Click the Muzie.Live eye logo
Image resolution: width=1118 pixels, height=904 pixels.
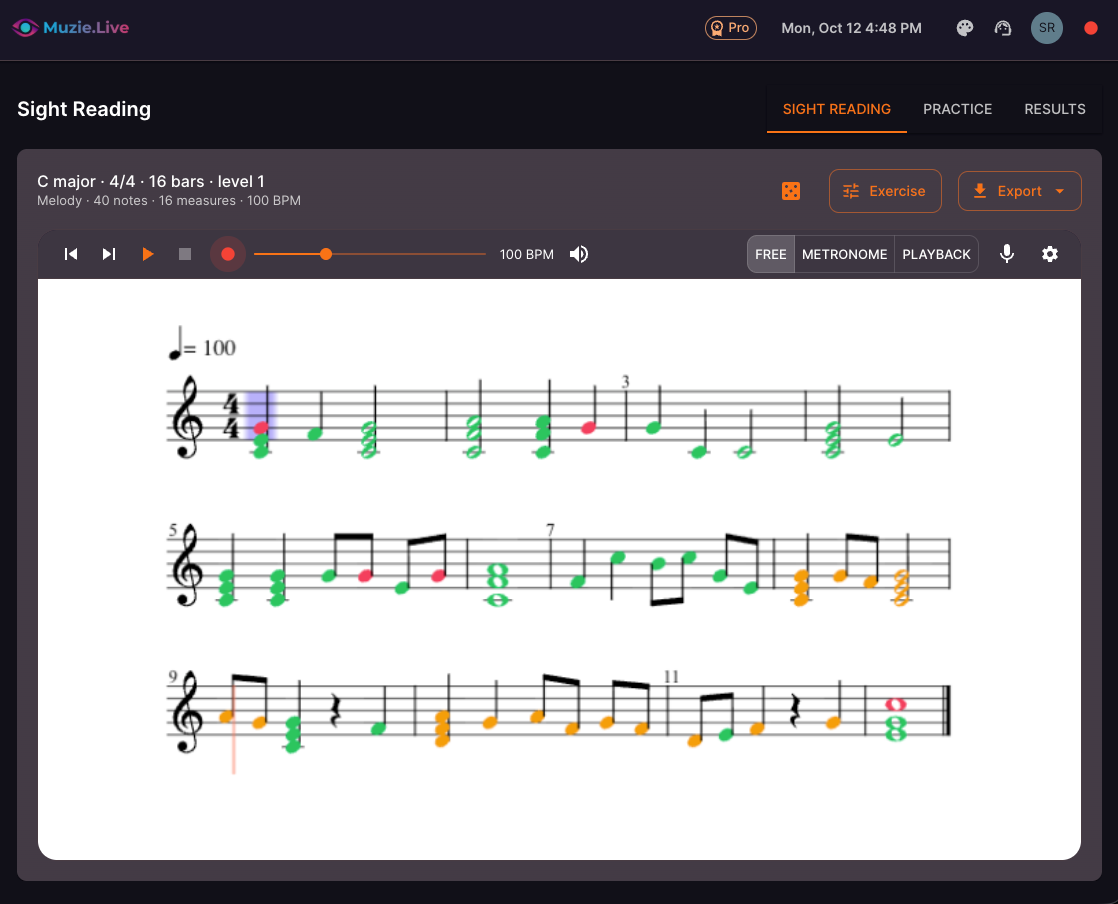pyautogui.click(x=25, y=28)
